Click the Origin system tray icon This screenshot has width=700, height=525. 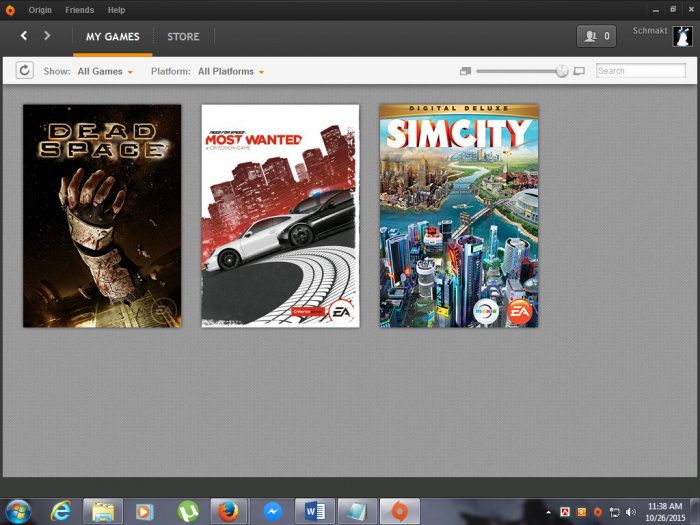(598, 512)
